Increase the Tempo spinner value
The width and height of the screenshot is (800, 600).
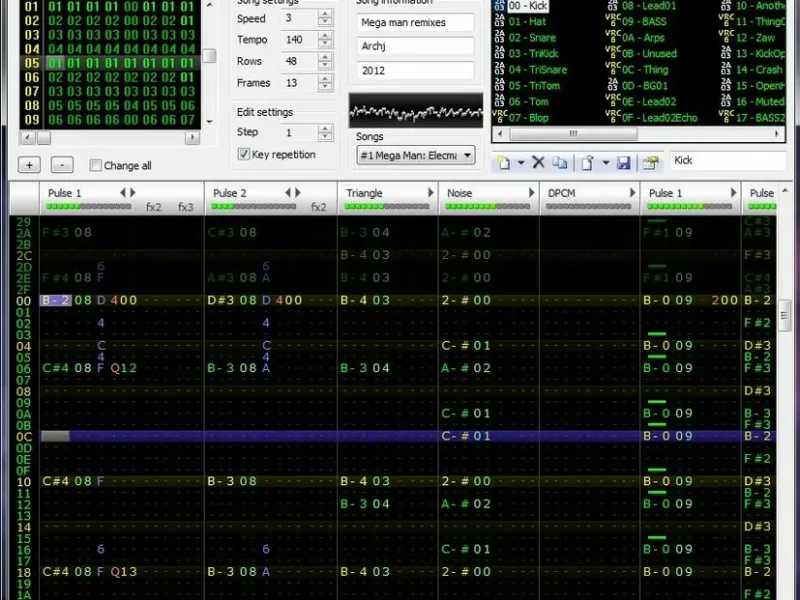tap(325, 36)
